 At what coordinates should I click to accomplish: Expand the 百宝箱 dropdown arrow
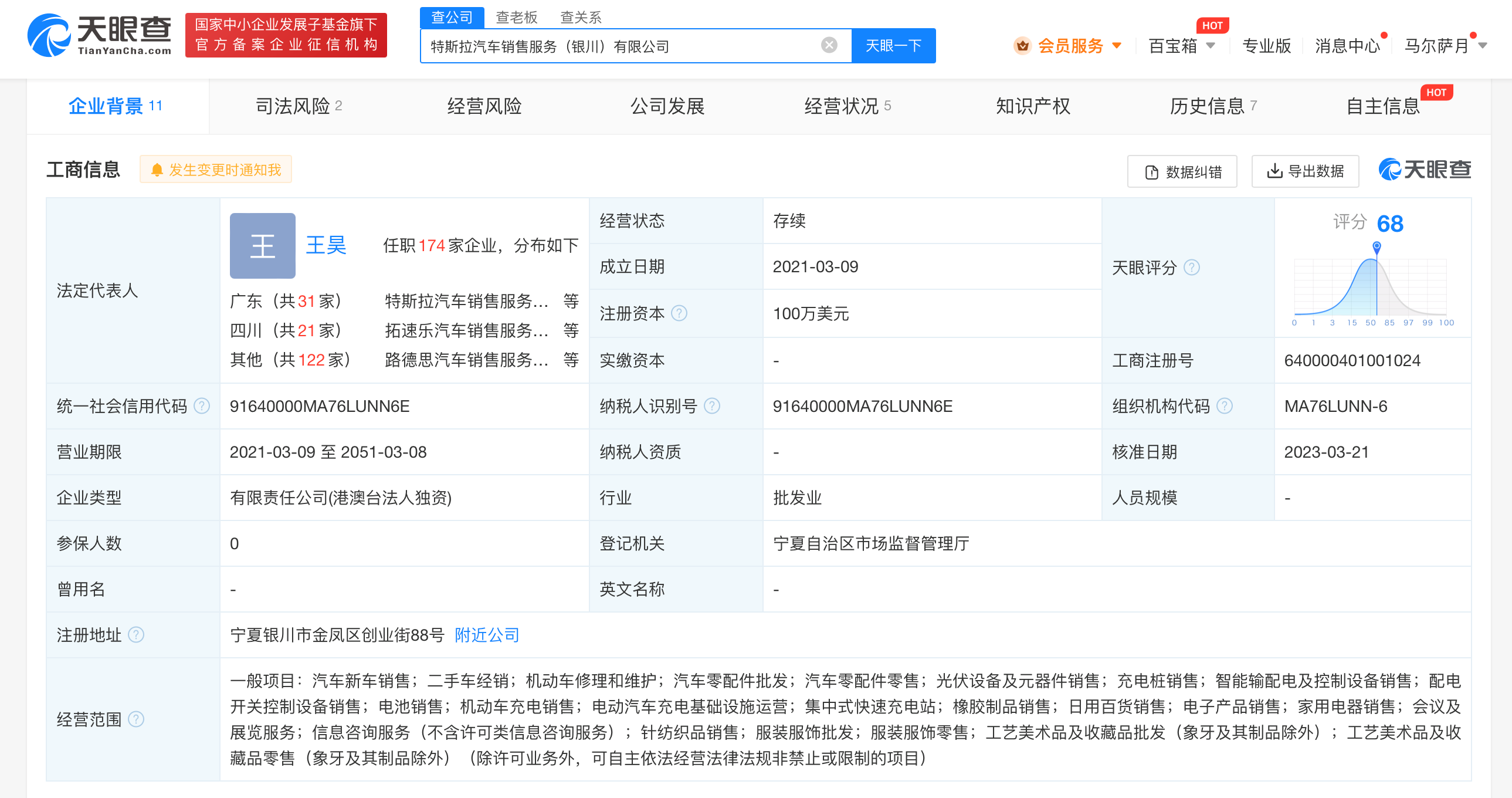tap(1210, 46)
